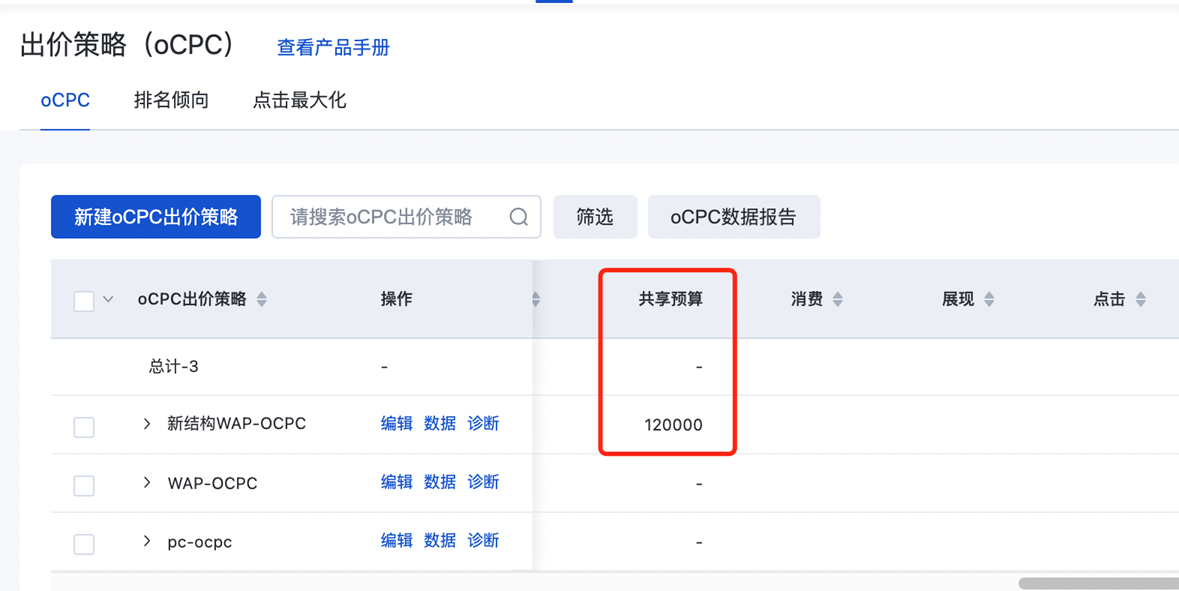Screen dimensions: 1179x591
Task: Click sort arrows beside 操作 column
Action: coord(536,299)
